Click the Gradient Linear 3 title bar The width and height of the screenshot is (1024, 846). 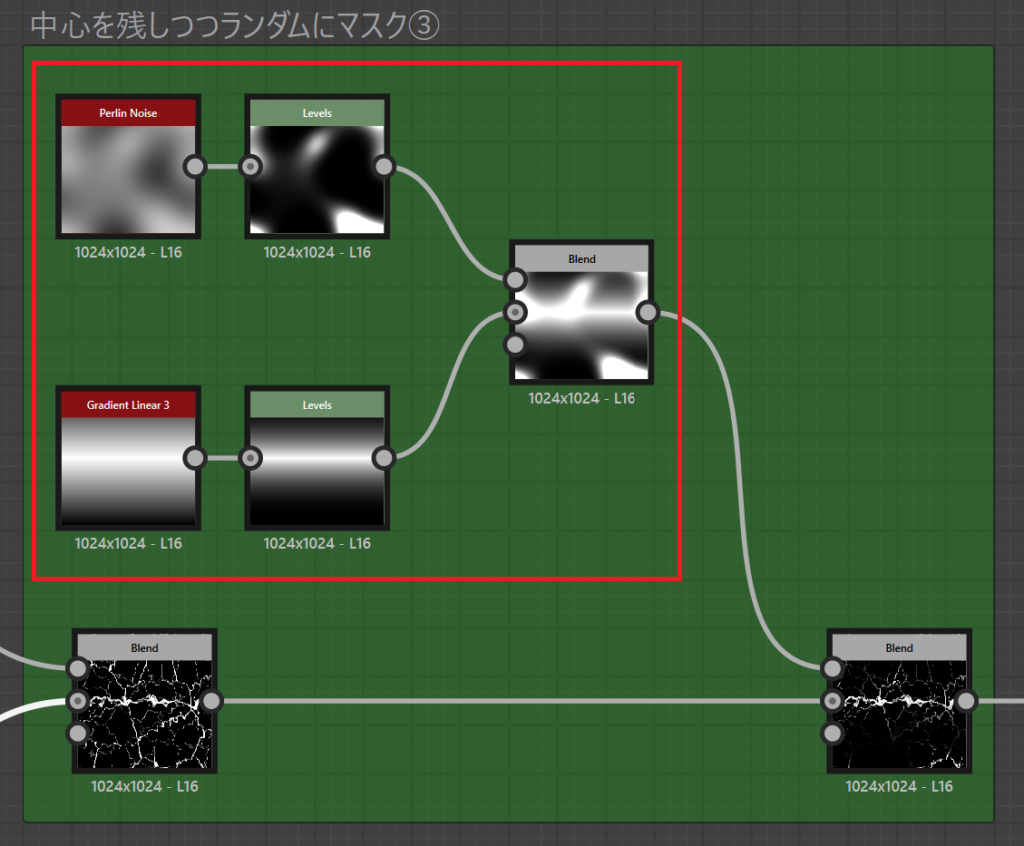click(127, 405)
